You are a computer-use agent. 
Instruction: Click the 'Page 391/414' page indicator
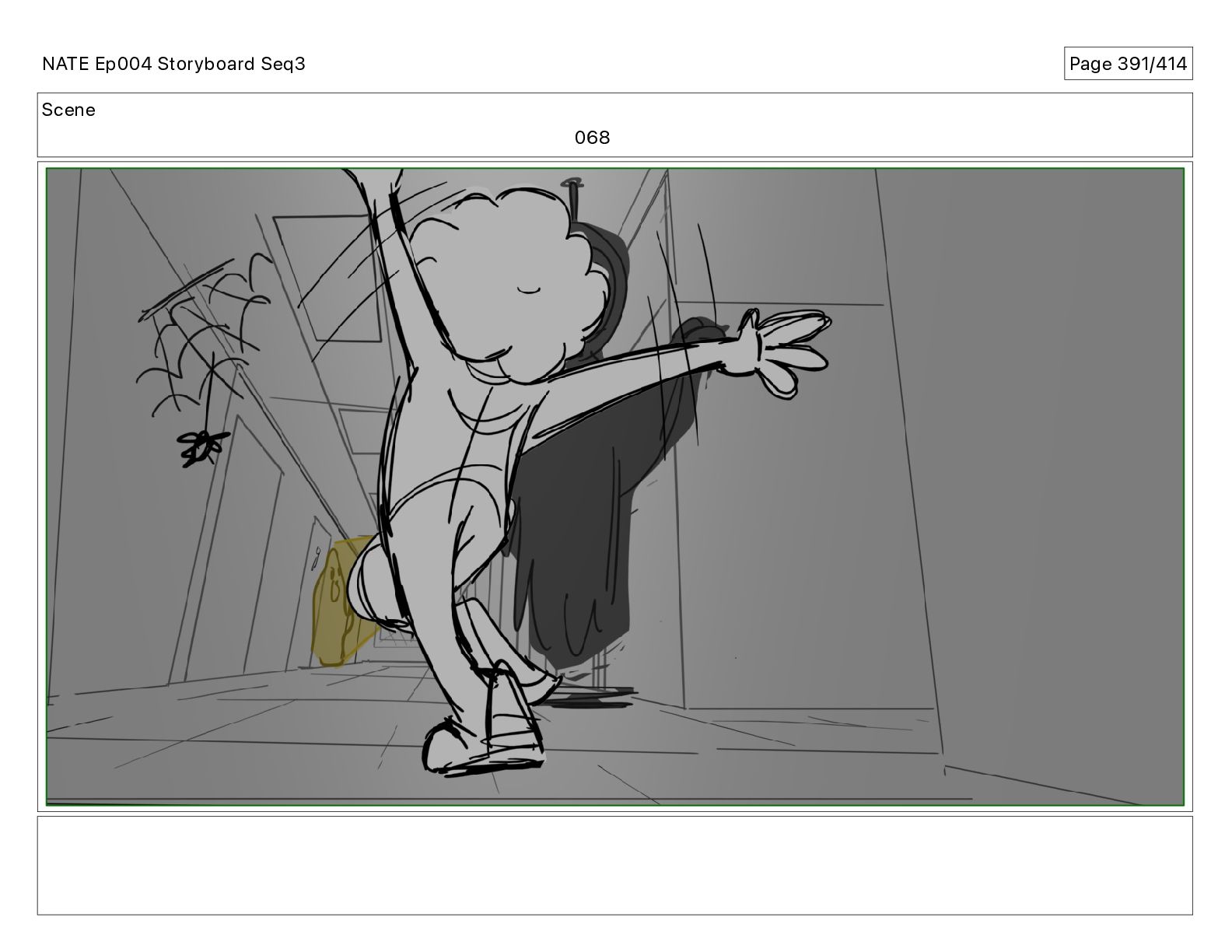point(1128,64)
